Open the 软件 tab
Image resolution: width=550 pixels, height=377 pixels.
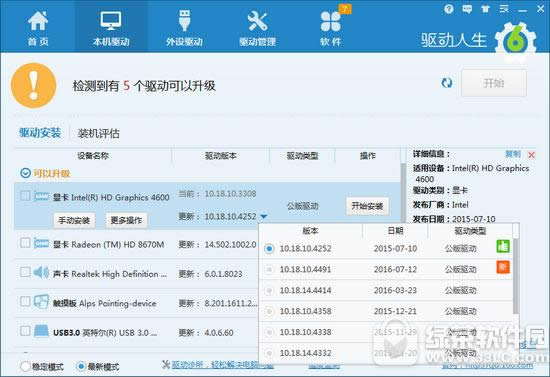point(330,28)
